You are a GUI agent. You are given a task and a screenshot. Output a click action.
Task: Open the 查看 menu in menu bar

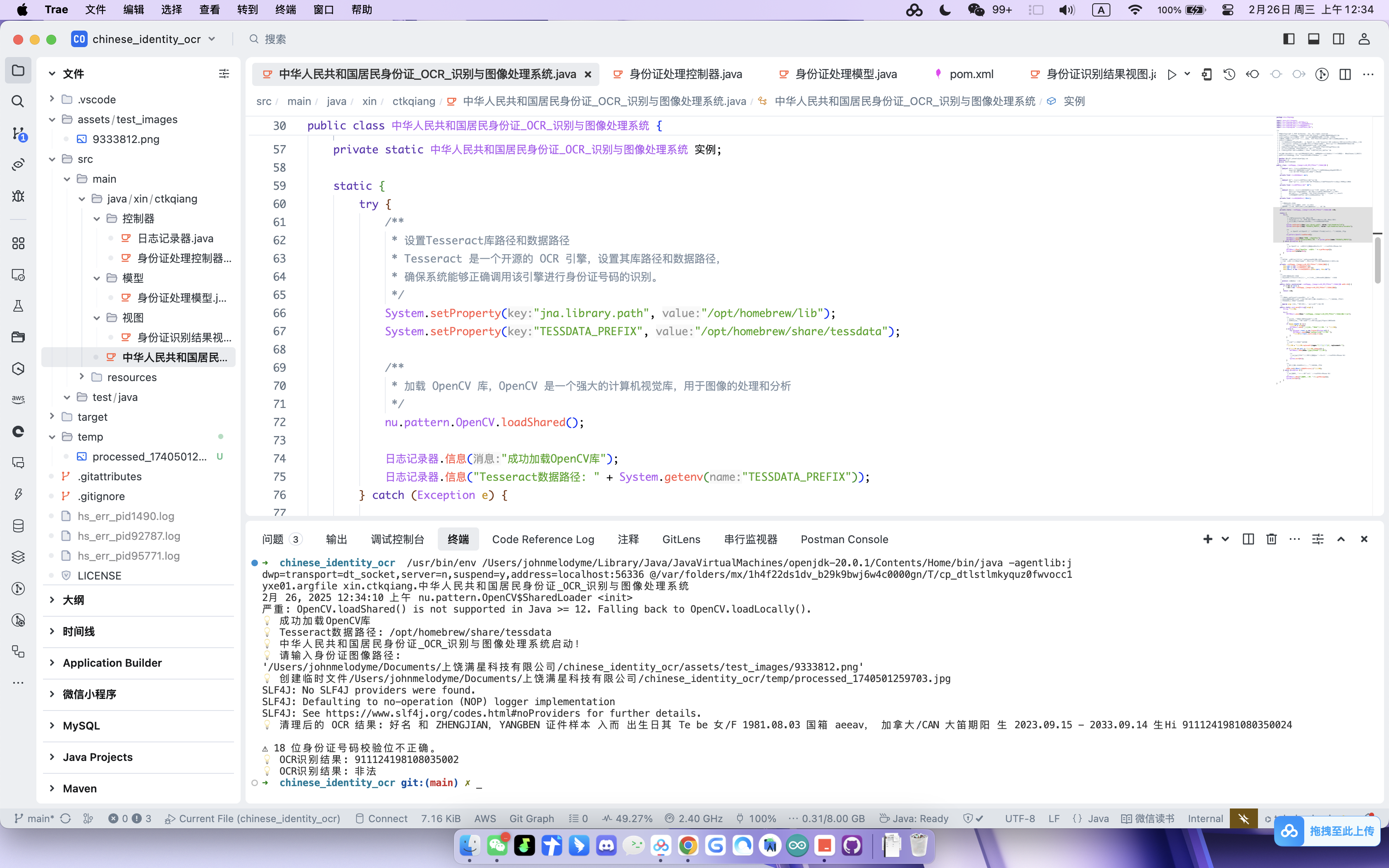pyautogui.click(x=210, y=10)
